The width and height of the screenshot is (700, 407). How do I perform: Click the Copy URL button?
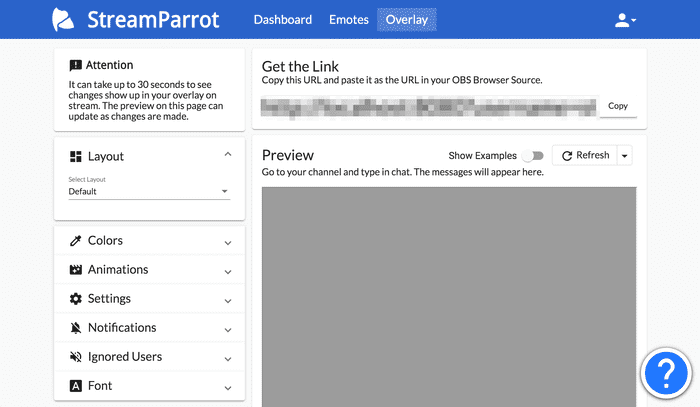pyautogui.click(x=618, y=106)
